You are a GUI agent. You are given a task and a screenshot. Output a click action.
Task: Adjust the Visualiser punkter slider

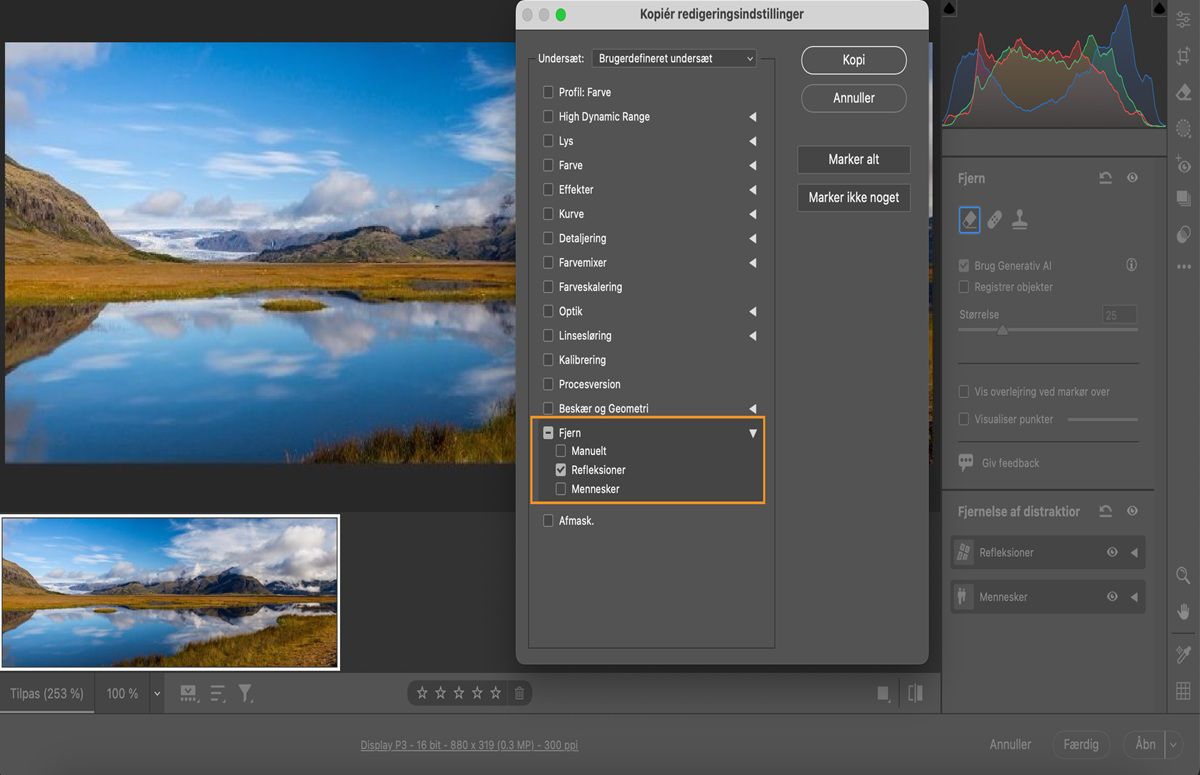1103,419
